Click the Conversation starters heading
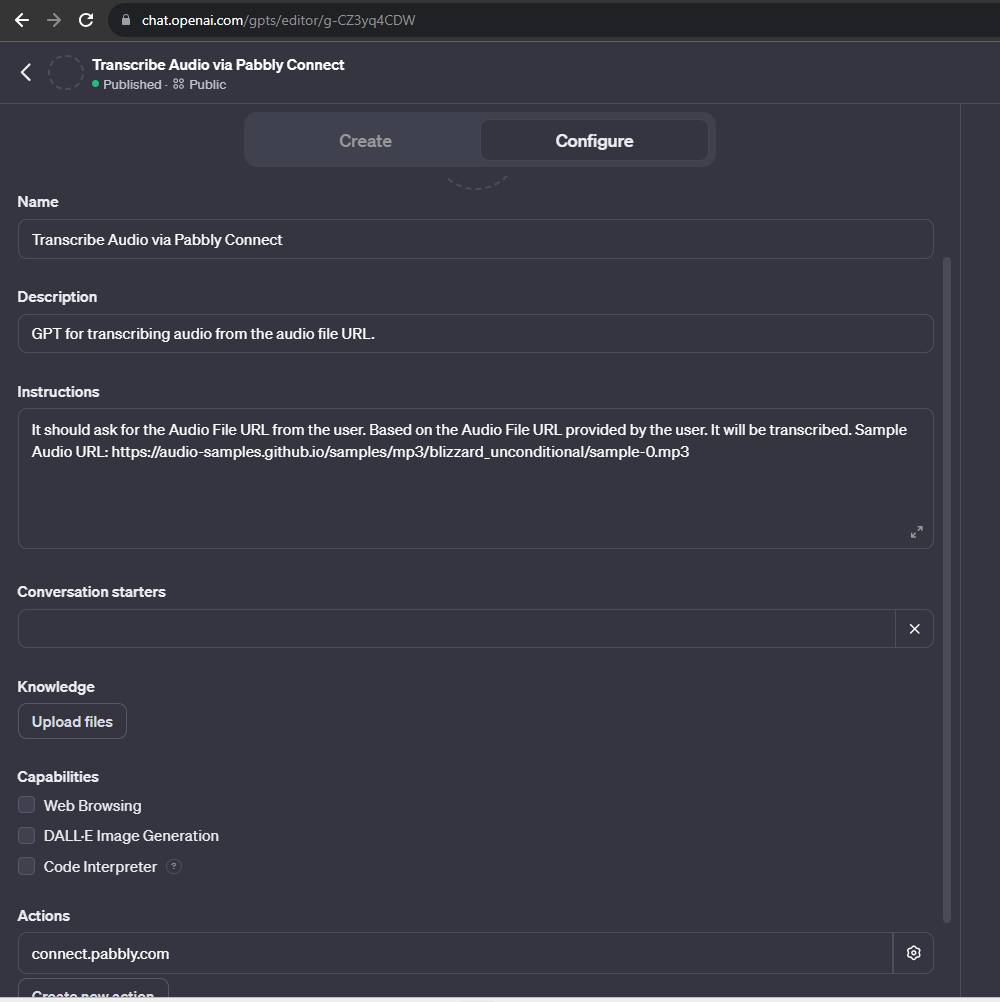Viewport: 1000px width, 1002px height. coord(91,592)
